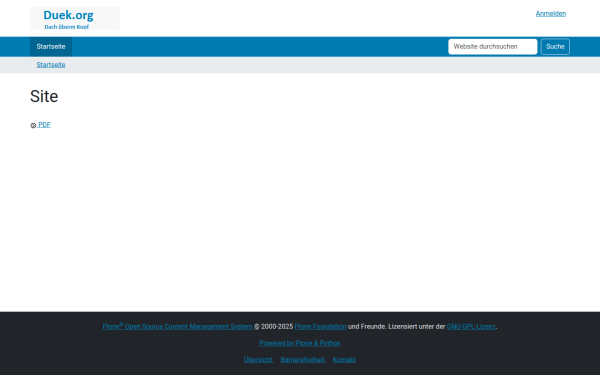
Task: Focus the Website durchsuchen search field
Action: coord(493,47)
